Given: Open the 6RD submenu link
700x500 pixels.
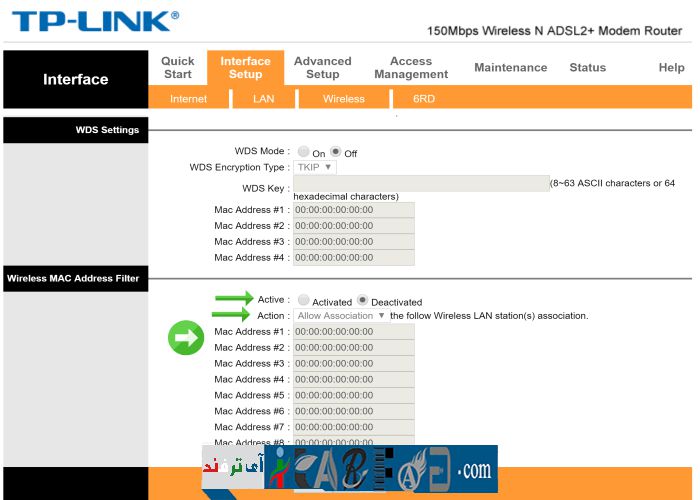Looking at the screenshot, I should (424, 99).
